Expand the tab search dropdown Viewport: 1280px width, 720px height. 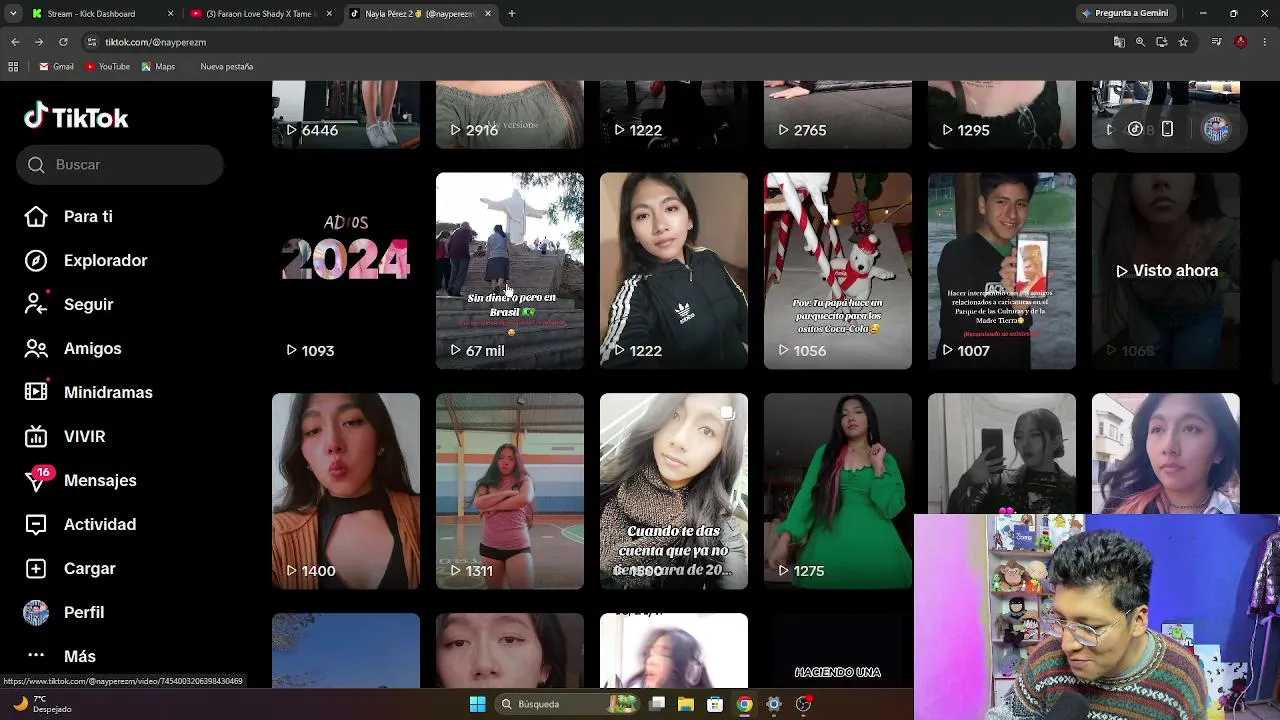(x=13, y=14)
